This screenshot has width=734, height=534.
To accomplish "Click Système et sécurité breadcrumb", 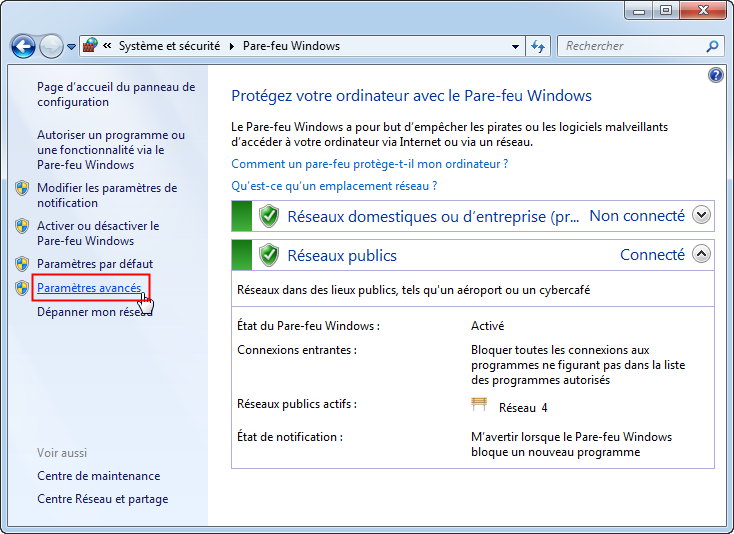I will [170, 46].
